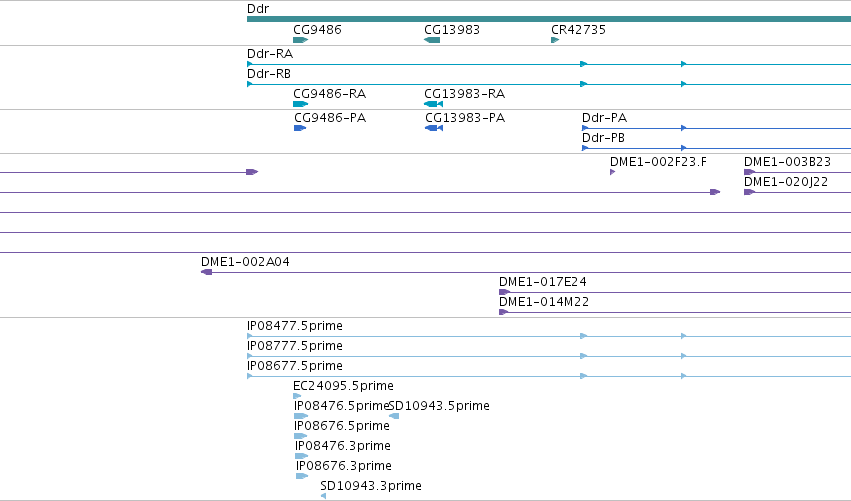Screen dimensions: 851x501
Task: Click the DME1-003B23 clone label
Action: (x=787, y=162)
